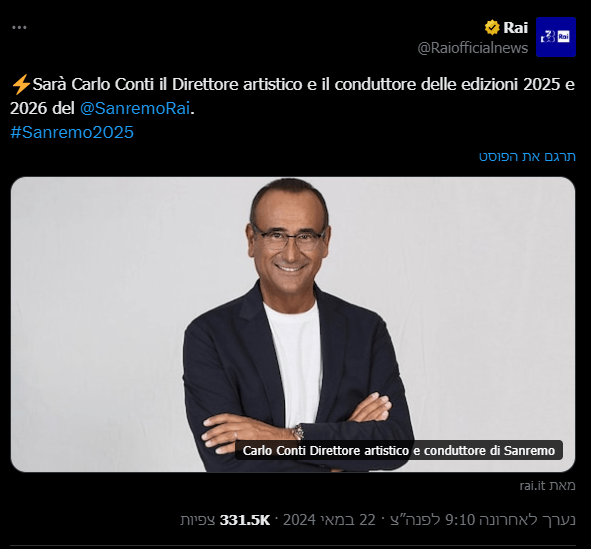This screenshot has width=591, height=549.
Task: Click the wristwatch in the photo
Action: tap(298, 432)
